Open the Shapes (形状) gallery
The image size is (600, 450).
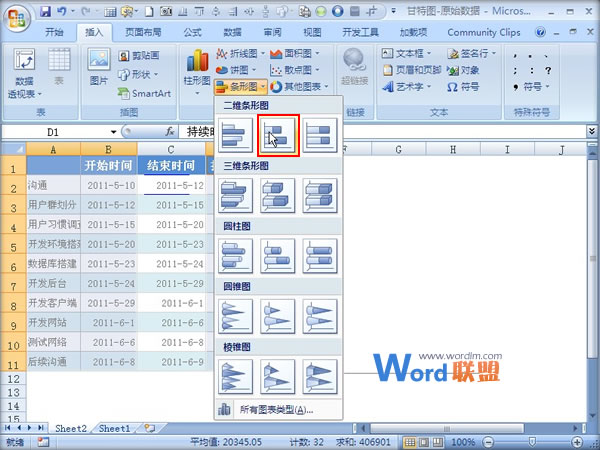coord(138,74)
